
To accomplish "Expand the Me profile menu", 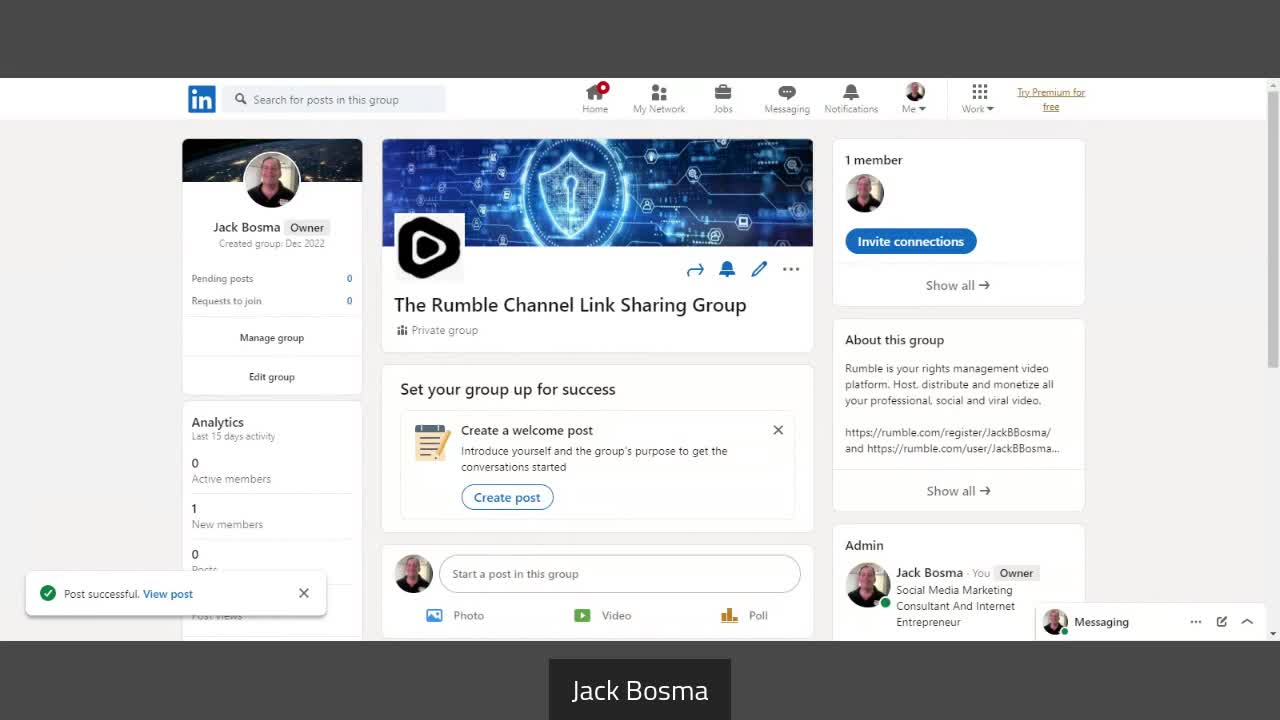I will click(x=914, y=98).
